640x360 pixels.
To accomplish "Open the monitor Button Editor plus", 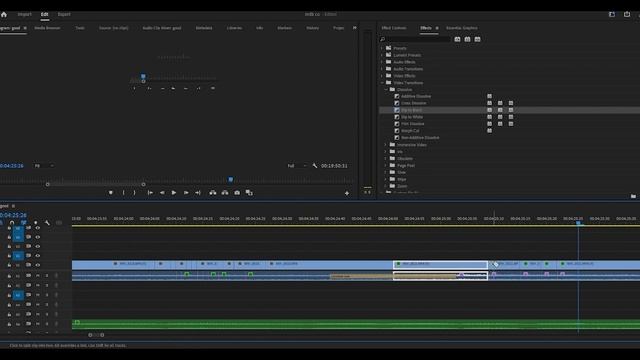I will pyautogui.click(x=347, y=193).
